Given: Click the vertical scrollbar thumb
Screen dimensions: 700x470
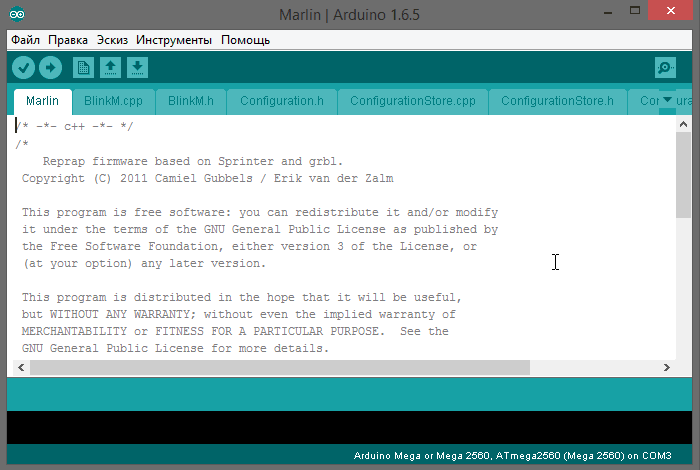Looking at the screenshot, I should [683, 175].
